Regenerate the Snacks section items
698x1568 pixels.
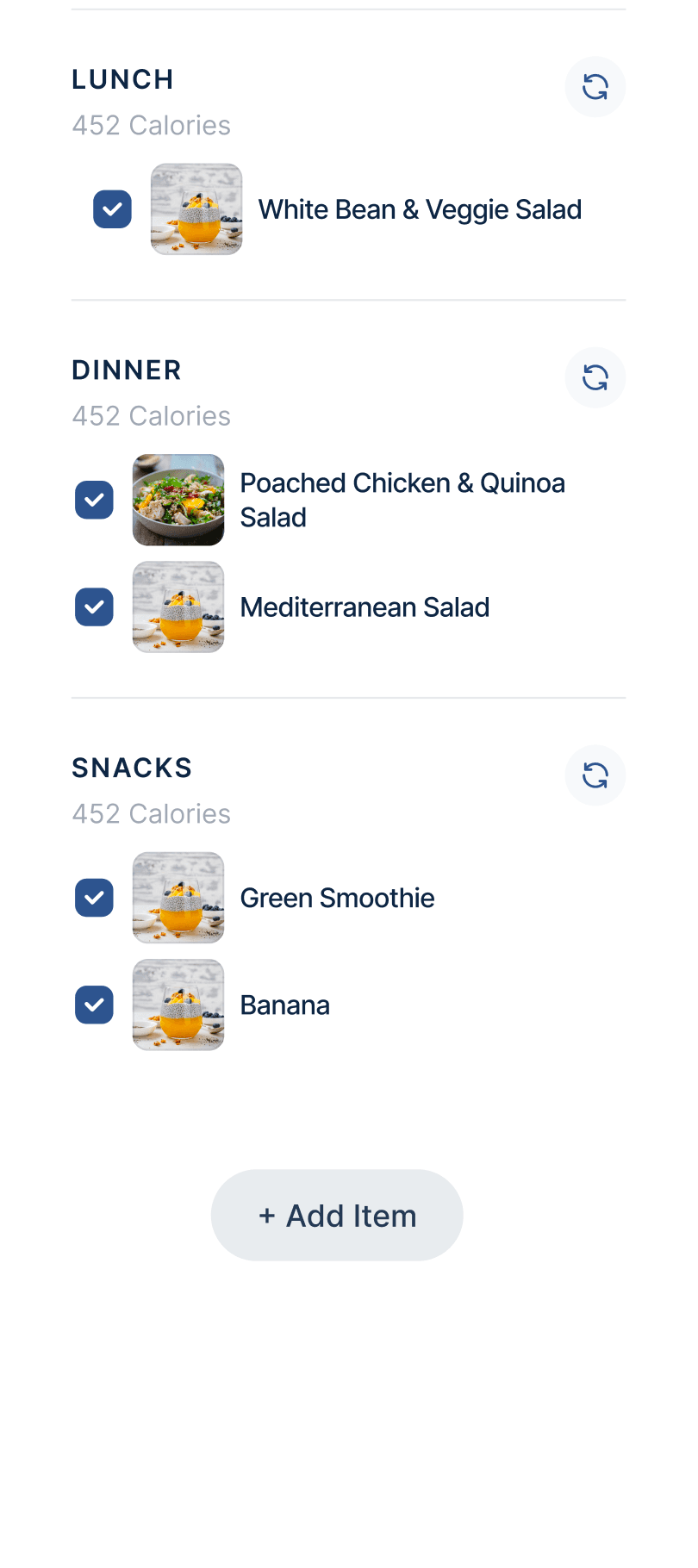tap(595, 775)
